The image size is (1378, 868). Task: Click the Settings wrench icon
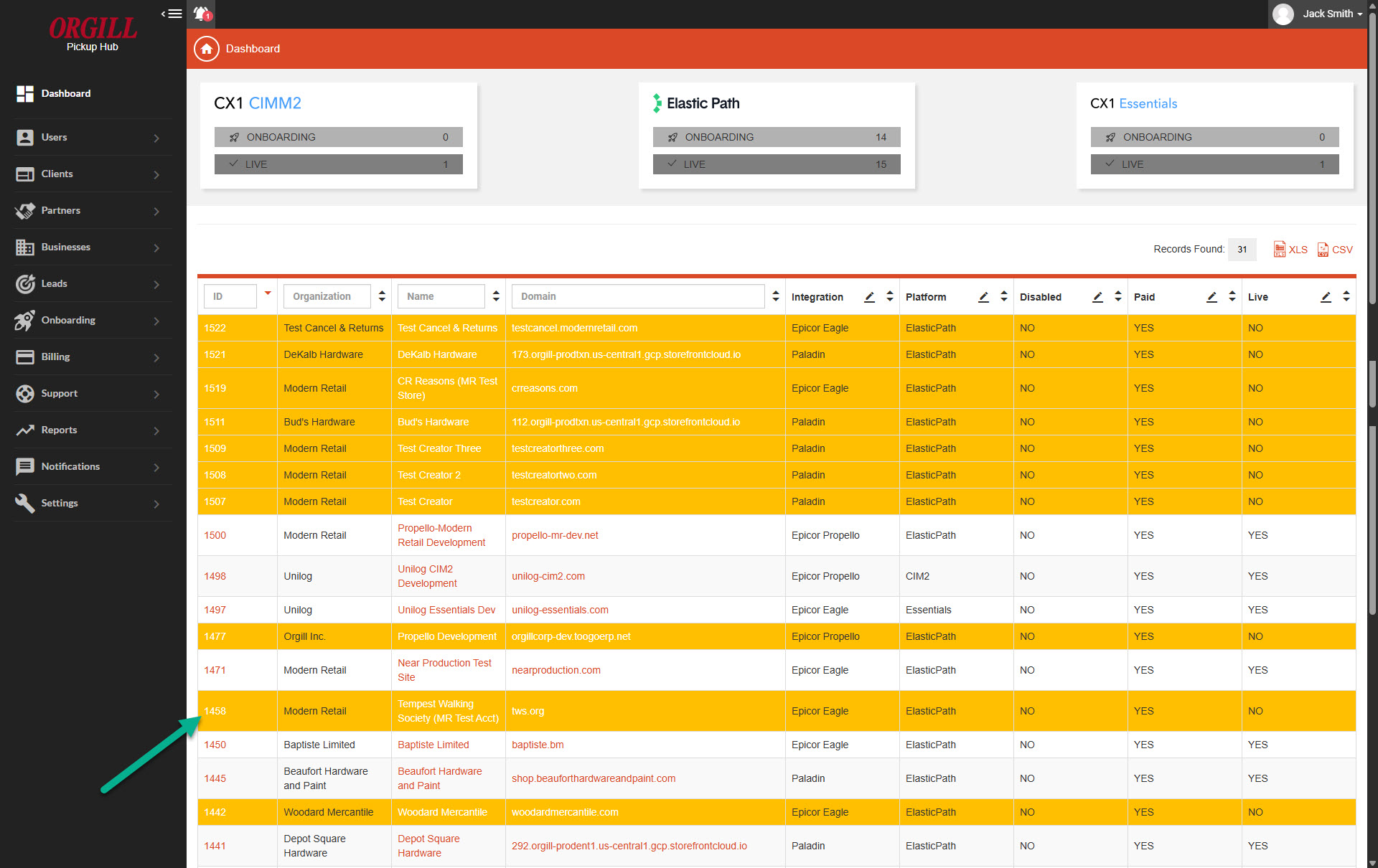click(25, 503)
